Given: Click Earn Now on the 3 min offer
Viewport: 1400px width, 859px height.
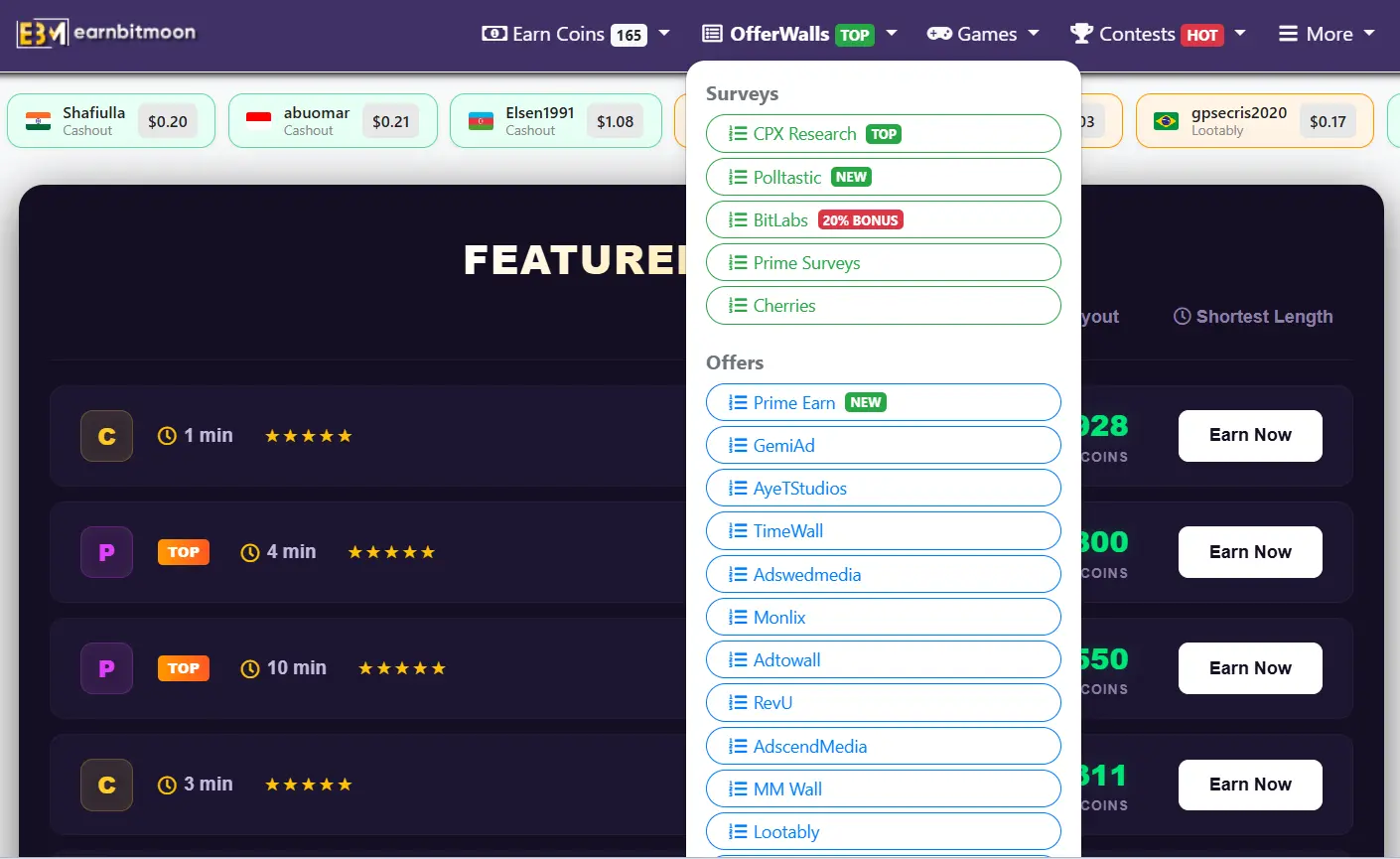Looking at the screenshot, I should [1250, 786].
